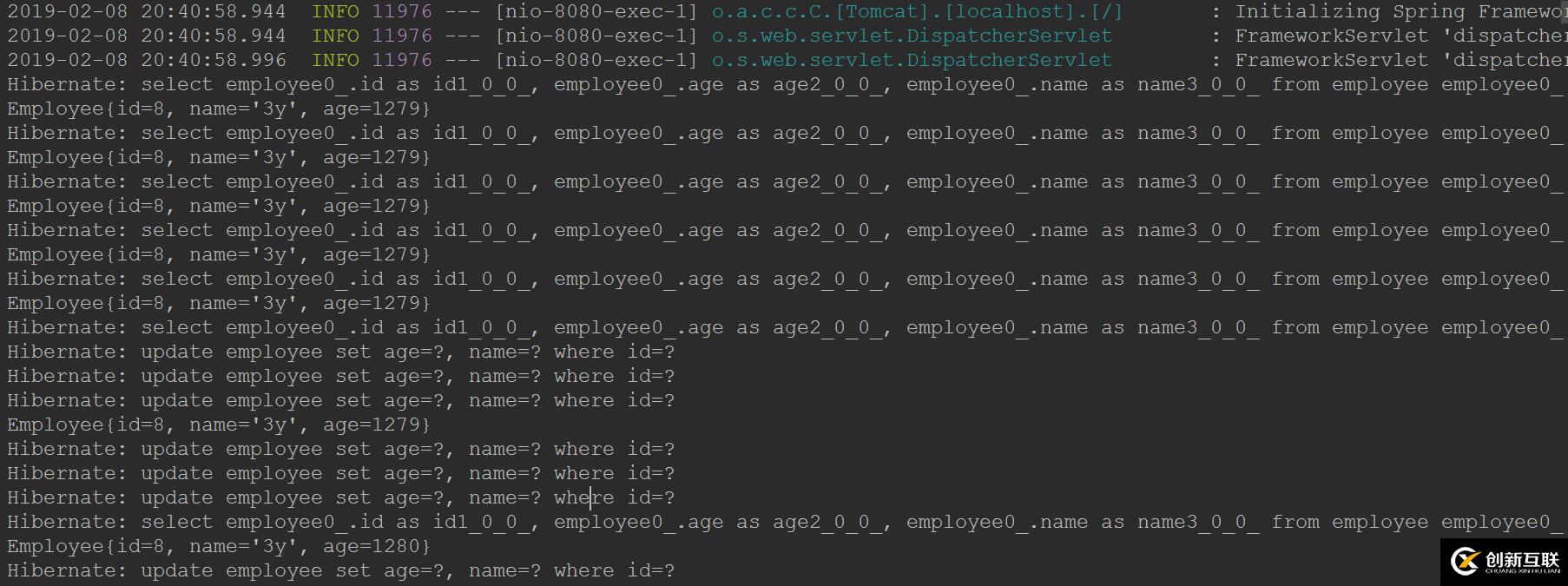Click the first Hibernate select after the INFO lines
This screenshot has height=586, width=1568.
pos(784,84)
